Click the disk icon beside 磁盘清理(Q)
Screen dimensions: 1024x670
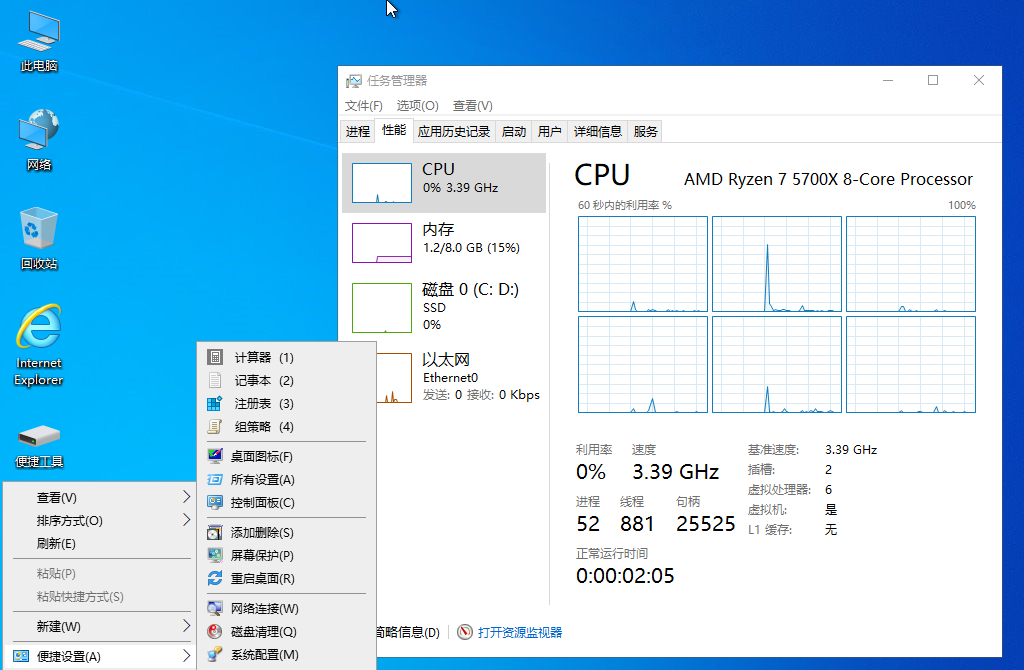tap(215, 631)
